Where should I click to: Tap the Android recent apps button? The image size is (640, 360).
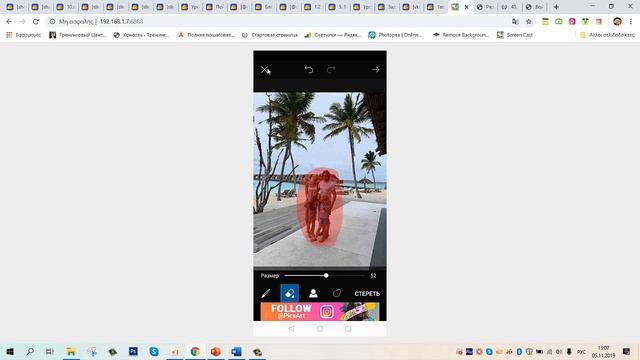348,329
